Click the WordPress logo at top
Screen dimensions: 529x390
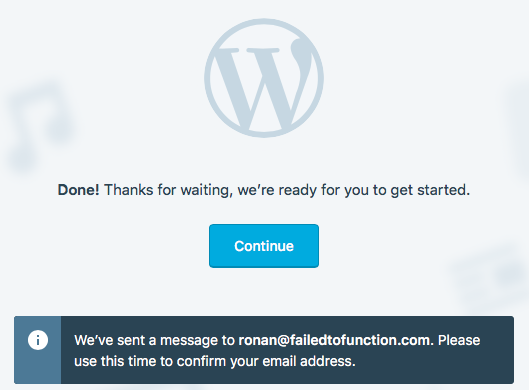pyautogui.click(x=264, y=78)
